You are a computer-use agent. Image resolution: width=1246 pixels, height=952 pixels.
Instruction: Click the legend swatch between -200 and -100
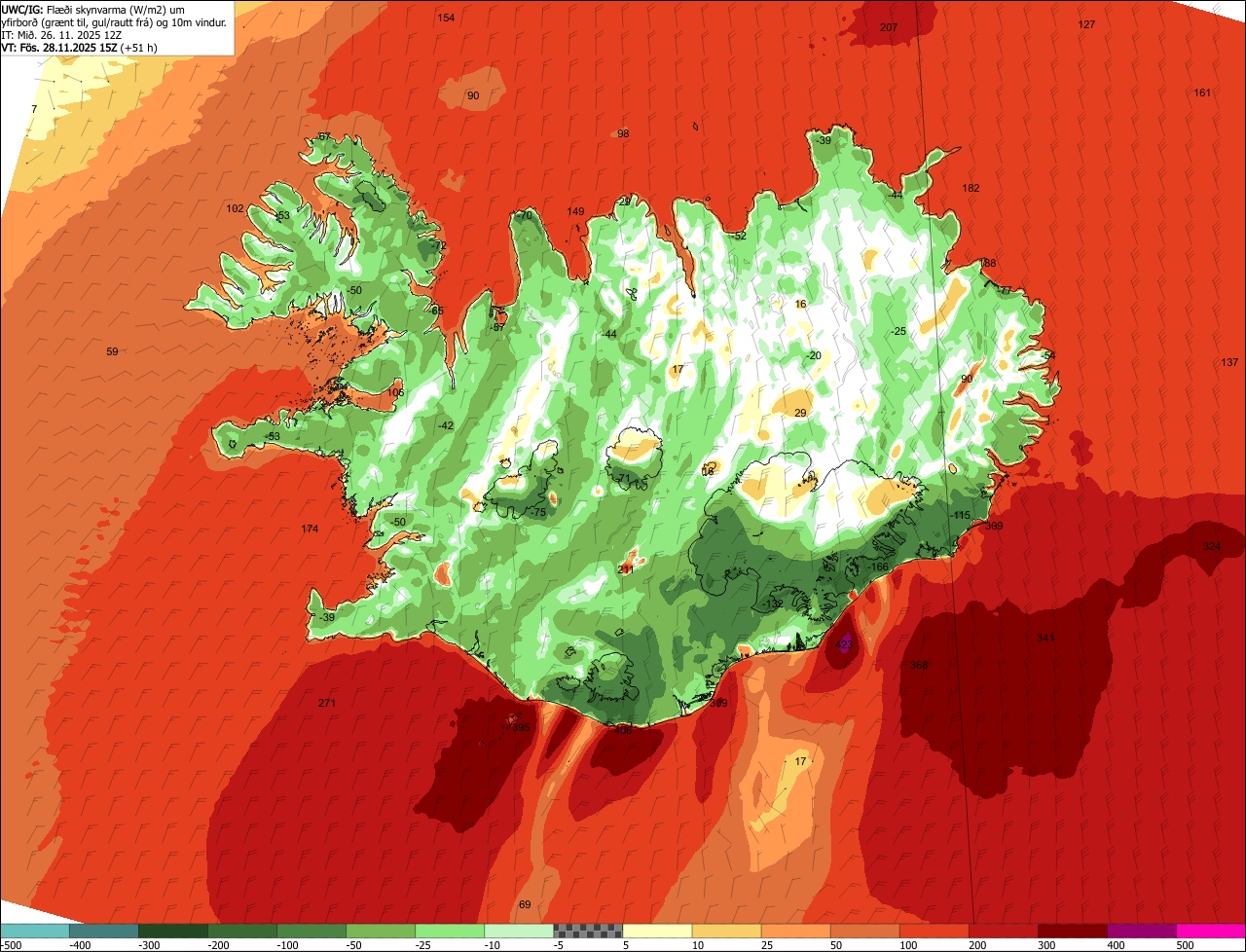(x=242, y=931)
